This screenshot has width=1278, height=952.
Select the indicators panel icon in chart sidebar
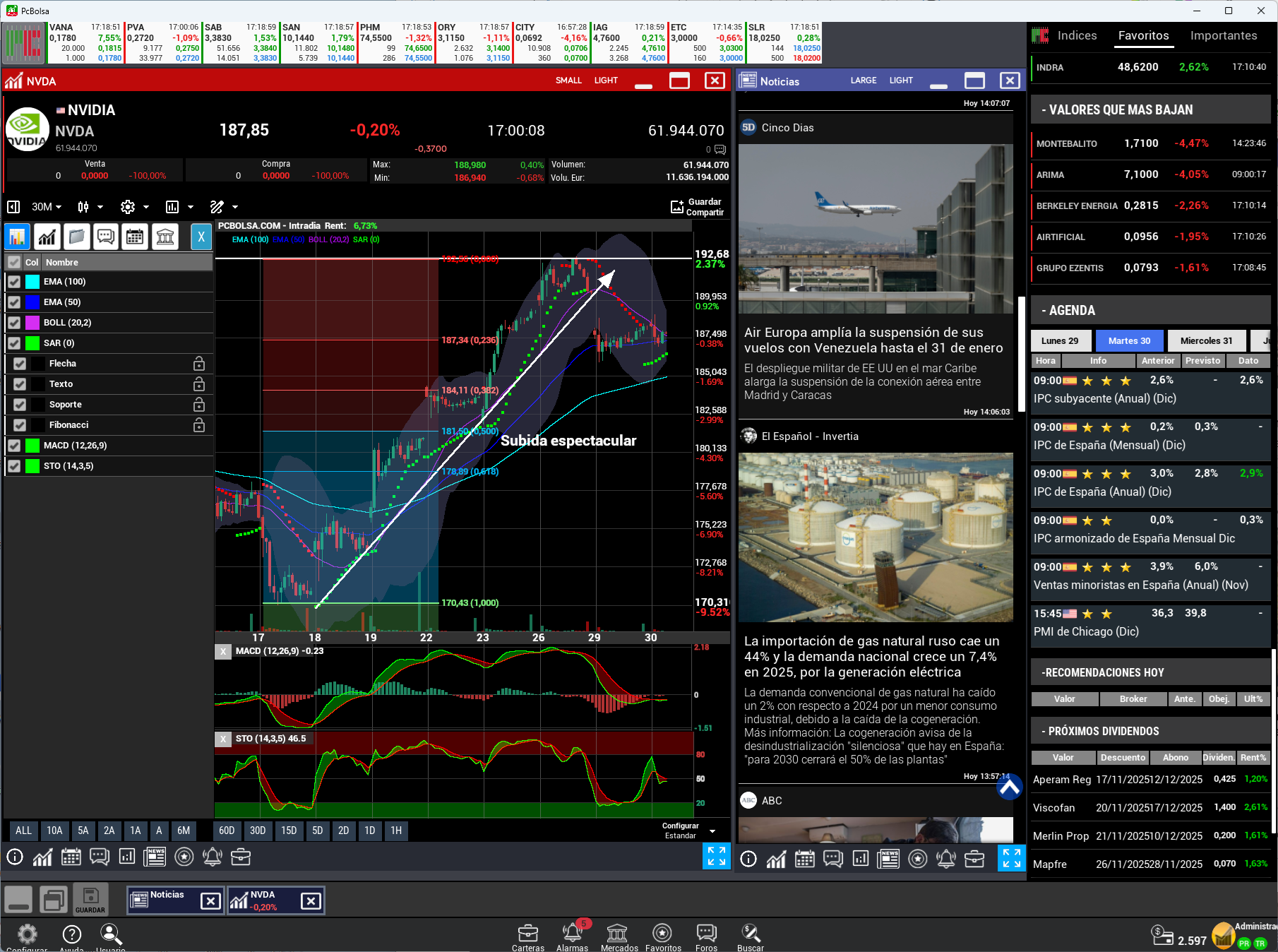17,237
